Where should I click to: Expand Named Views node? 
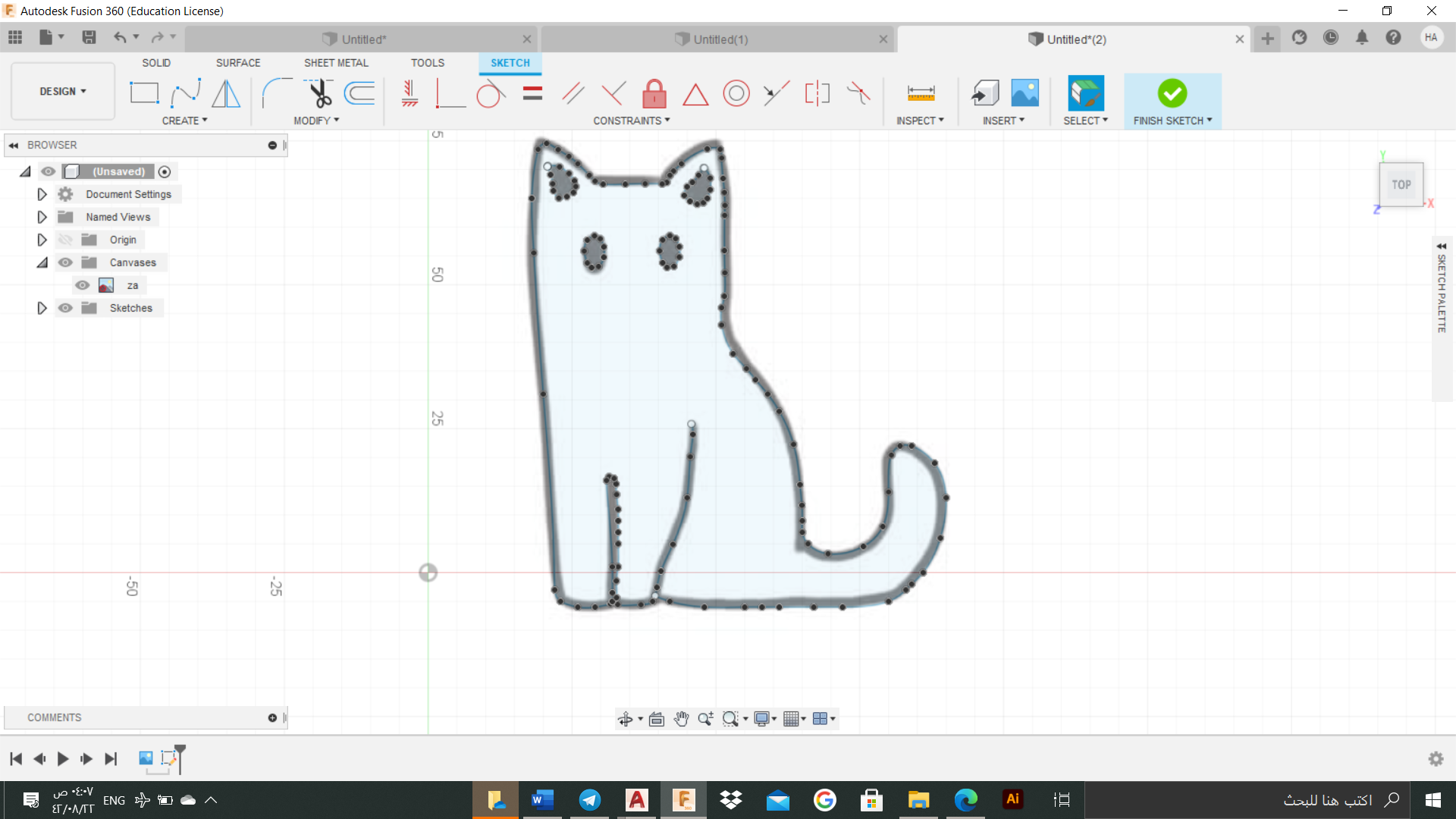point(42,217)
